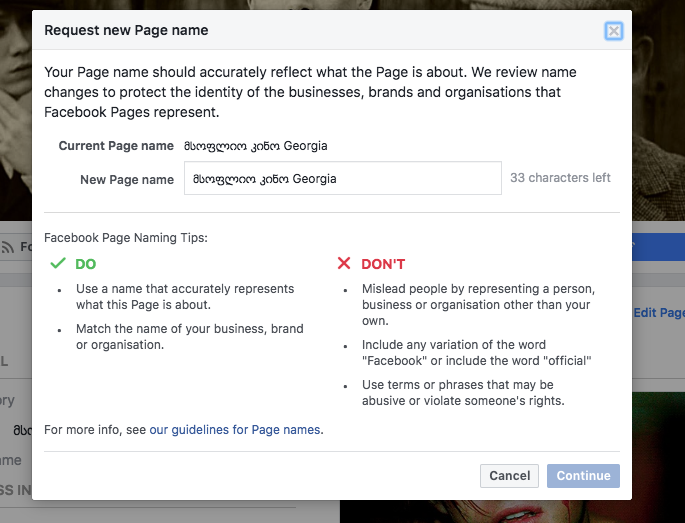Click the Facebook Page Naming Tips heading
685x523 pixels.
click(x=126, y=238)
